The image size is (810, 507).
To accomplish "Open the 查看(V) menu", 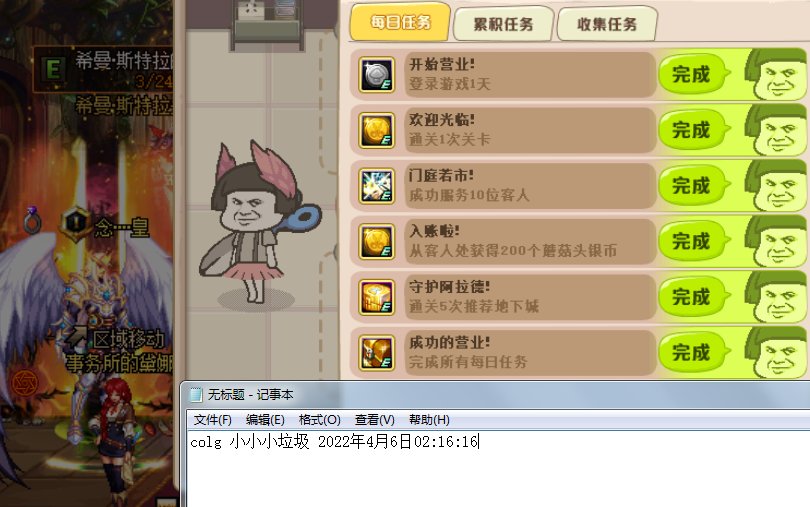I will click(375, 420).
